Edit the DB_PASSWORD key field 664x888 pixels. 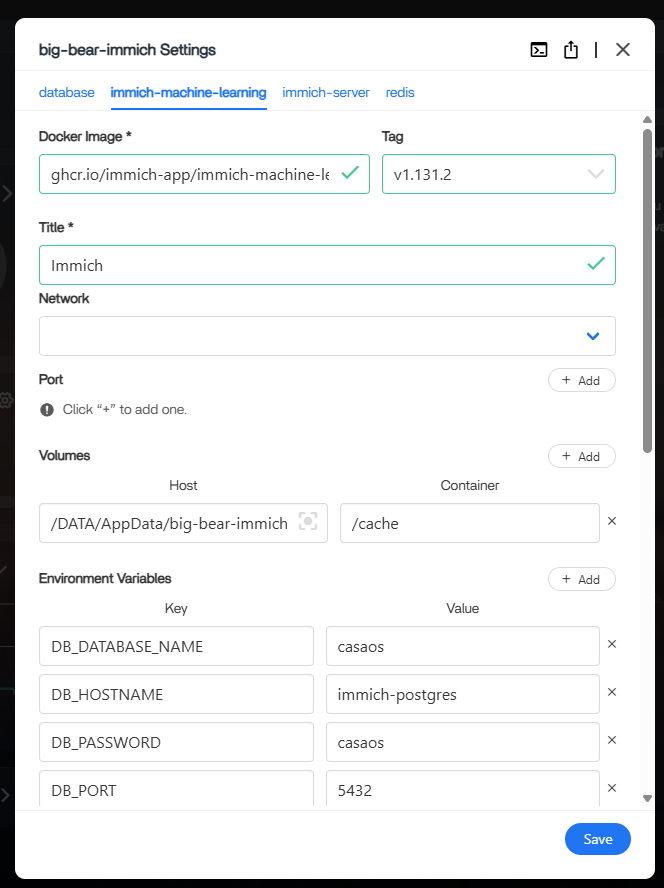[176, 742]
